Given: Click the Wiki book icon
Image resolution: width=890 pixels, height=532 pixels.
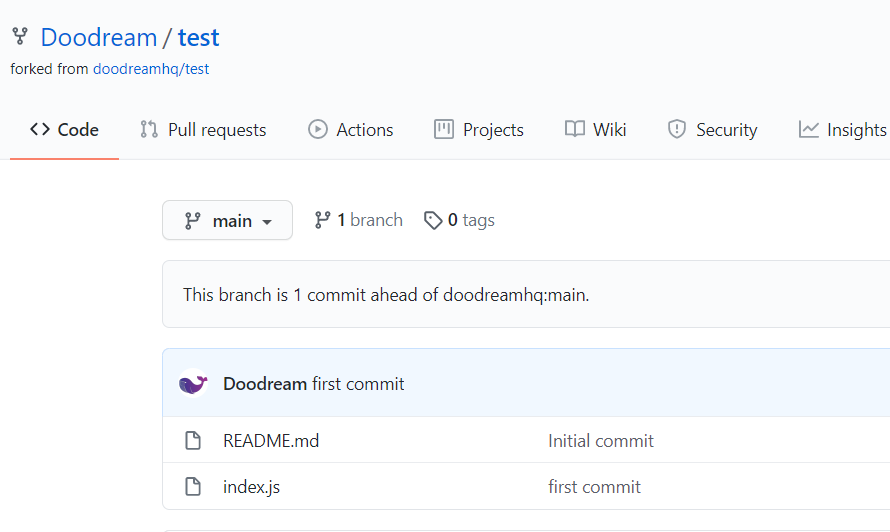Looking at the screenshot, I should pos(574,129).
